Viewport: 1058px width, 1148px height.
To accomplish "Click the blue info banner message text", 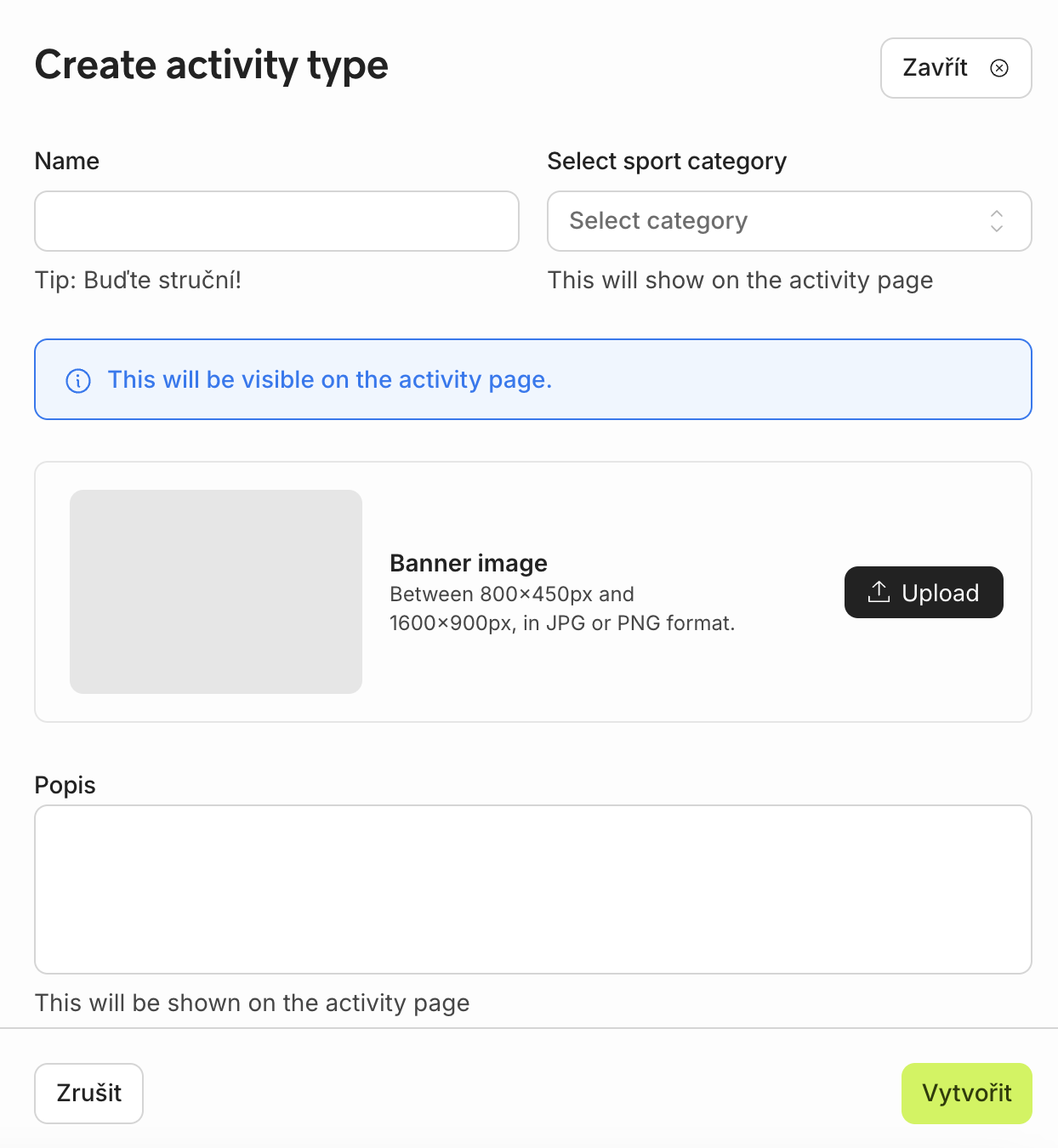I will 330,380.
